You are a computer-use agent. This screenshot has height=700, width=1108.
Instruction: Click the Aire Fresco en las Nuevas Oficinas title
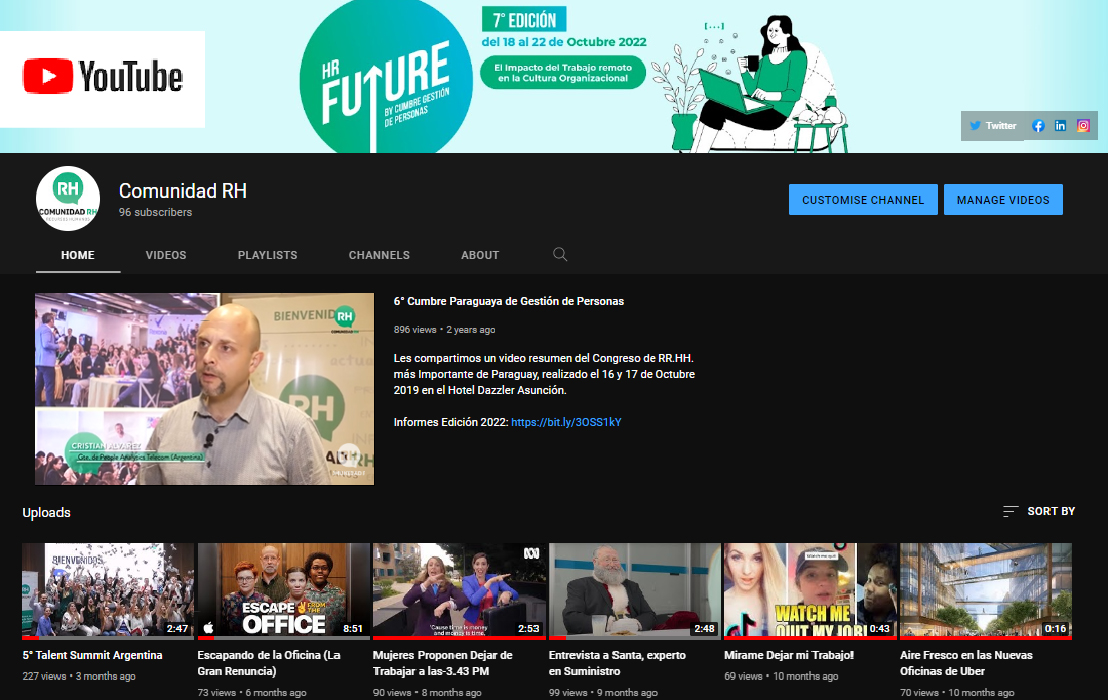[967, 663]
